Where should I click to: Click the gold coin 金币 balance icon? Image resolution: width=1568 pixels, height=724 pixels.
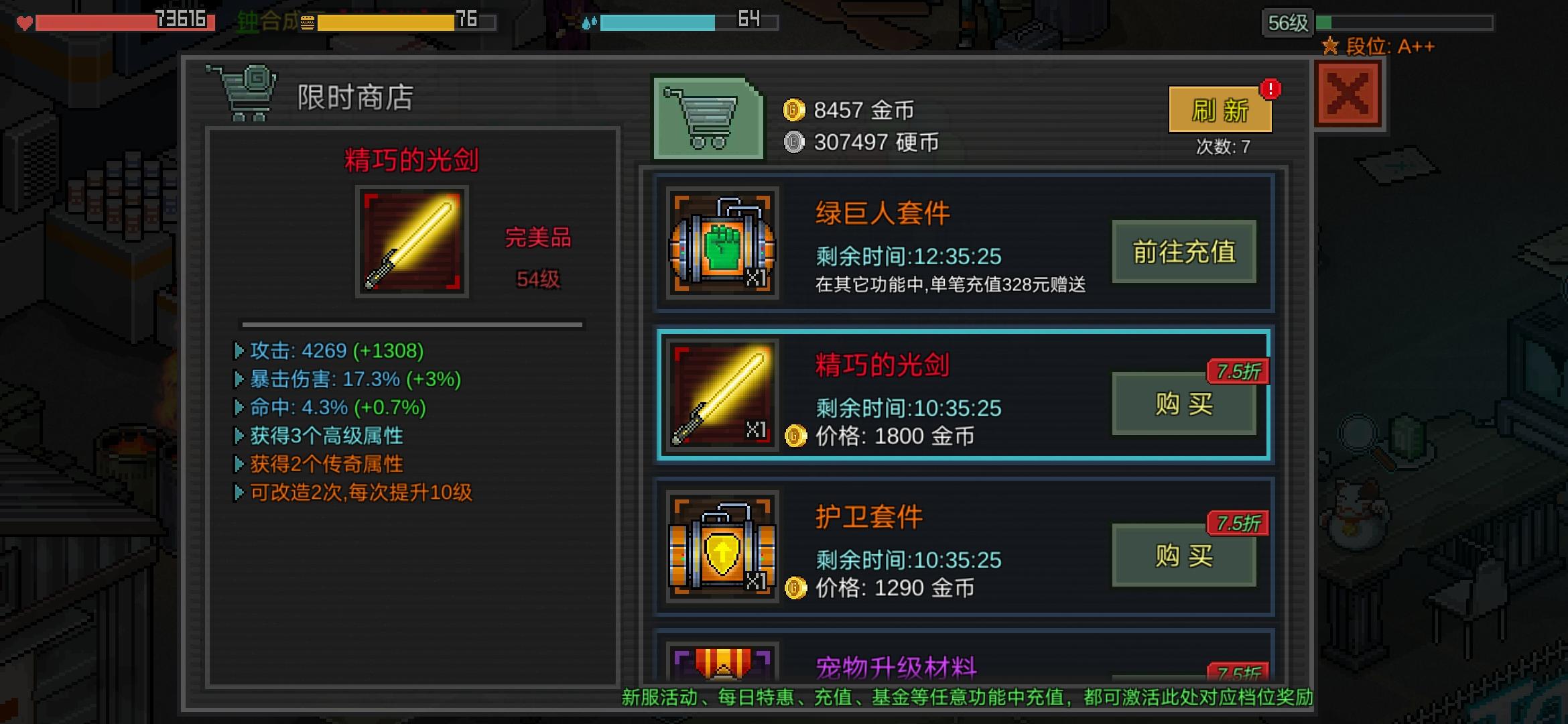[x=794, y=109]
